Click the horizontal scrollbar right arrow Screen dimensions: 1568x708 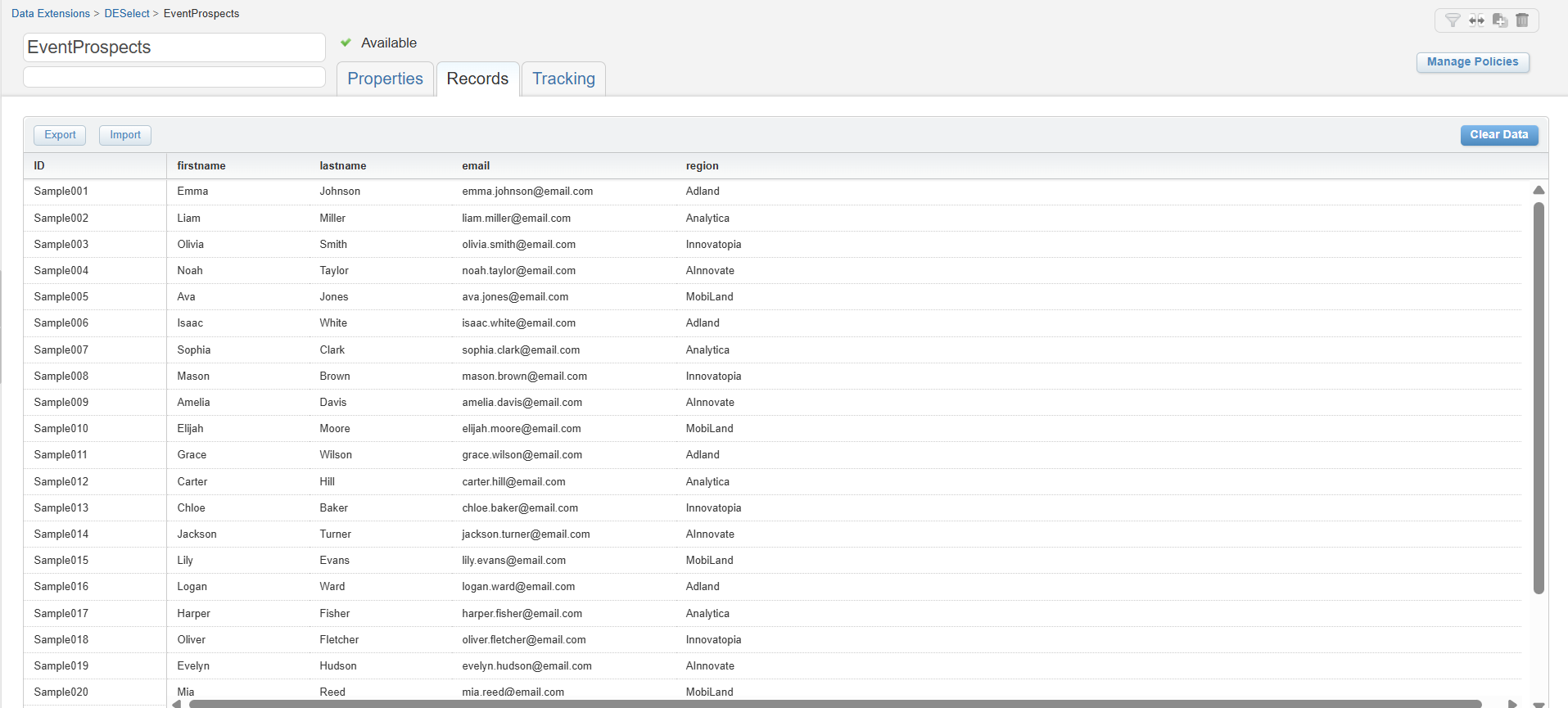click(x=1512, y=703)
